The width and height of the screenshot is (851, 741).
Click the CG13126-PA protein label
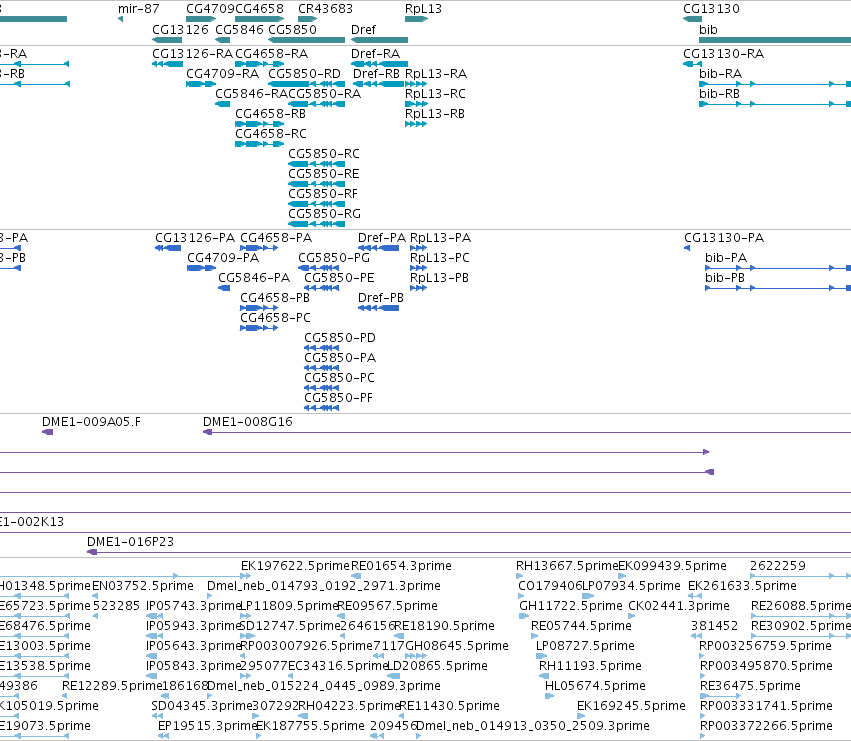pos(195,238)
